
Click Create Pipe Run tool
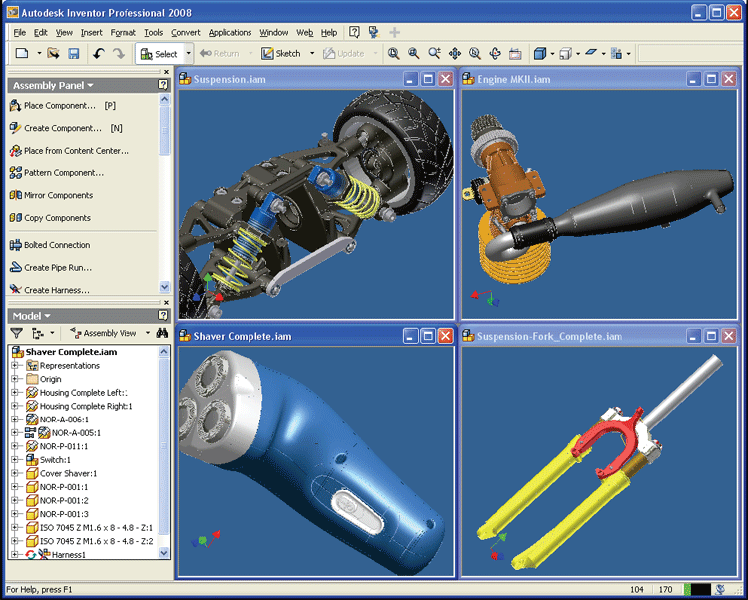pyautogui.click(x=51, y=268)
